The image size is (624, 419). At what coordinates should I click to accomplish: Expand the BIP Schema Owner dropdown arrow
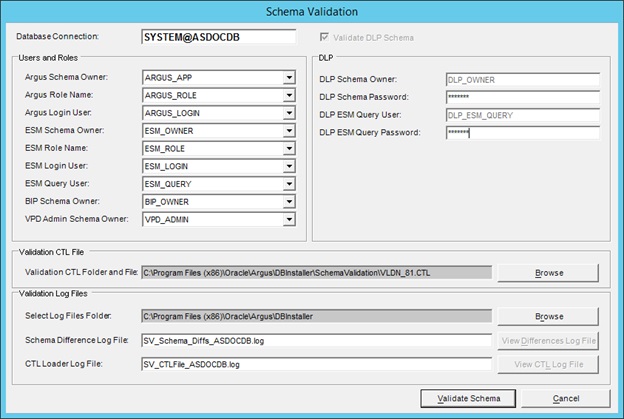289,201
